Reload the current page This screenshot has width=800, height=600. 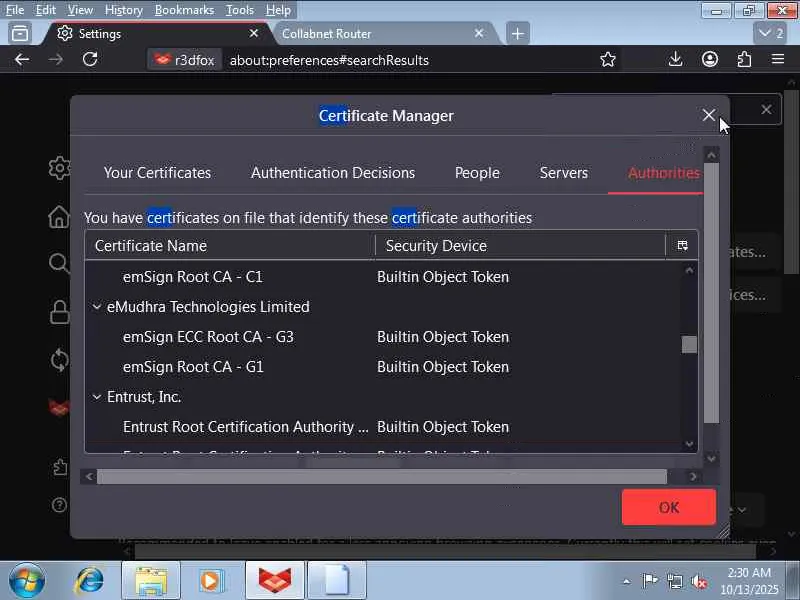(x=90, y=60)
